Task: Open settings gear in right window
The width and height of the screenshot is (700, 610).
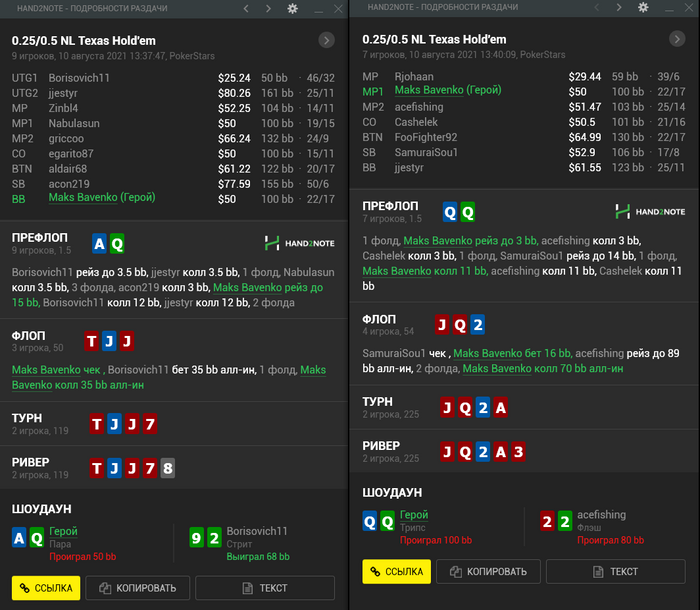Action: pos(643,7)
